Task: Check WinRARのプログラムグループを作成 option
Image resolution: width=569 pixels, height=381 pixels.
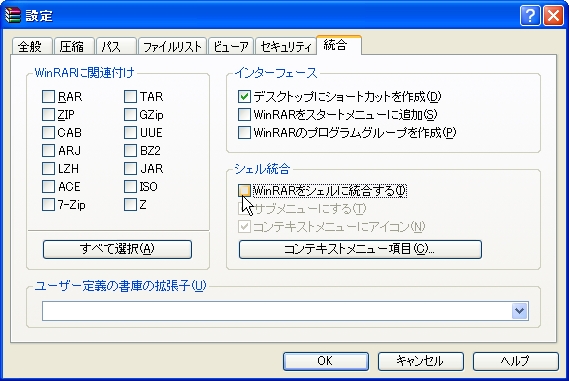Action: (x=244, y=133)
